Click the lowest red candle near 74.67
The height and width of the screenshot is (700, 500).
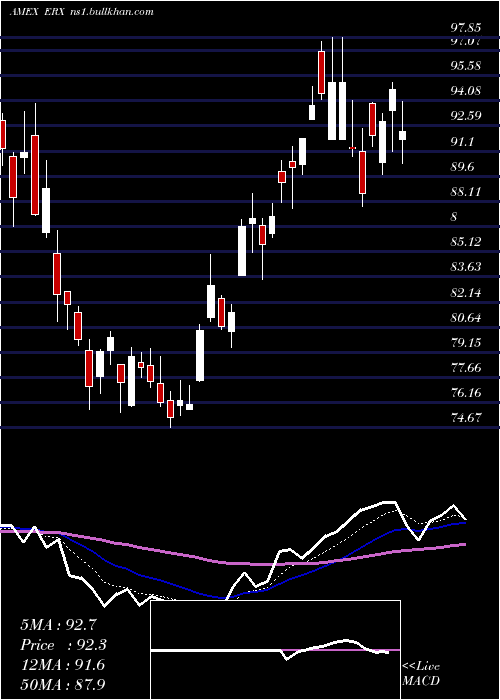(x=170, y=409)
